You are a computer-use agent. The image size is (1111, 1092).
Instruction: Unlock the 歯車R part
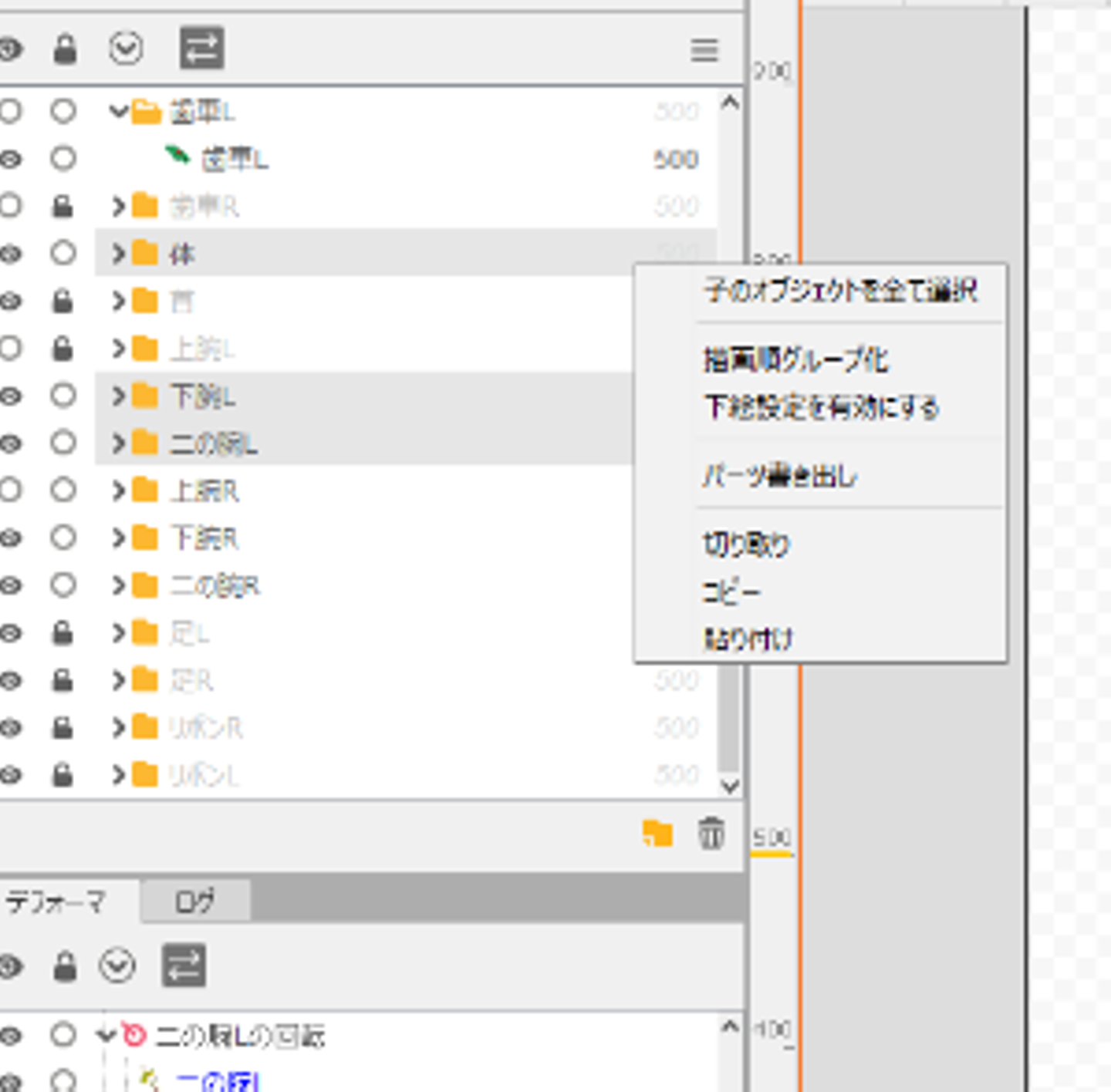62,206
